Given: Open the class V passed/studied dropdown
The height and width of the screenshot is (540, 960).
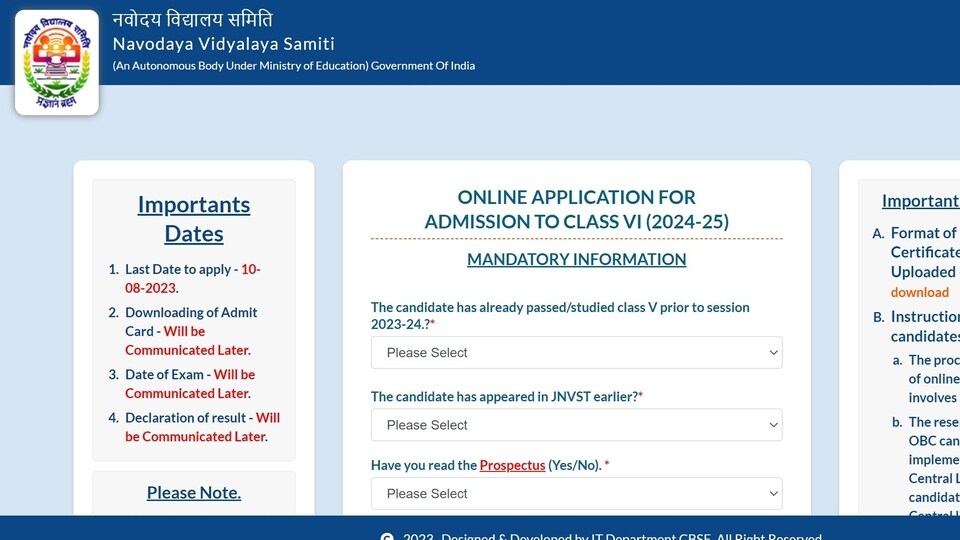Looking at the screenshot, I should pyautogui.click(x=576, y=353).
